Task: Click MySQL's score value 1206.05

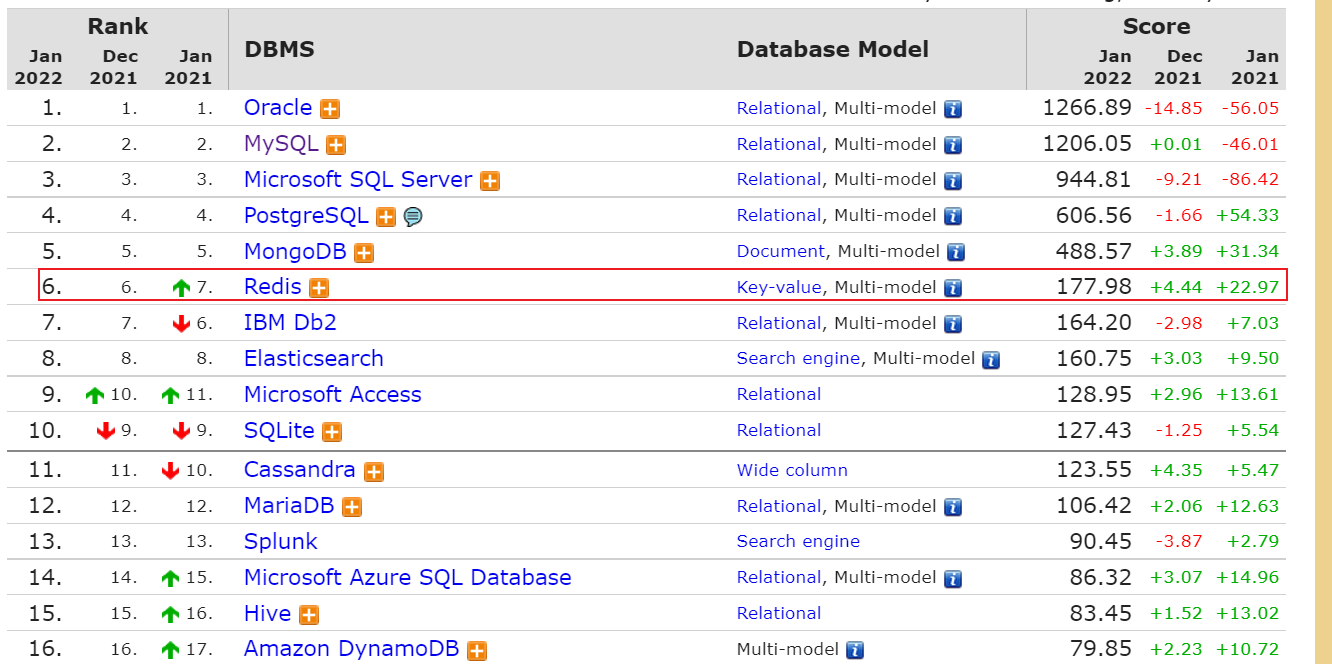Action: coord(1087,144)
